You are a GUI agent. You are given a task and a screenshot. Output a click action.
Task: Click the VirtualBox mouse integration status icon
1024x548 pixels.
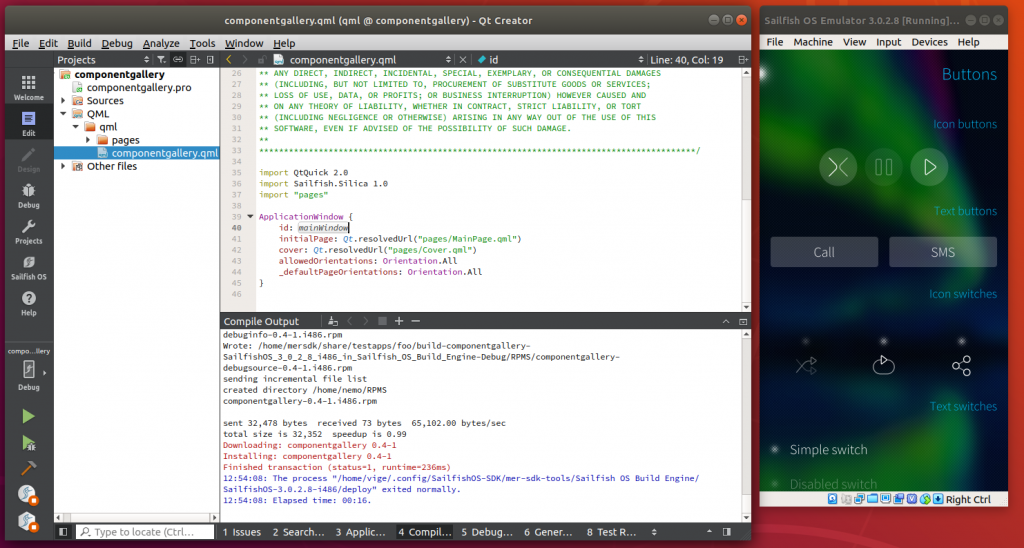(925, 499)
